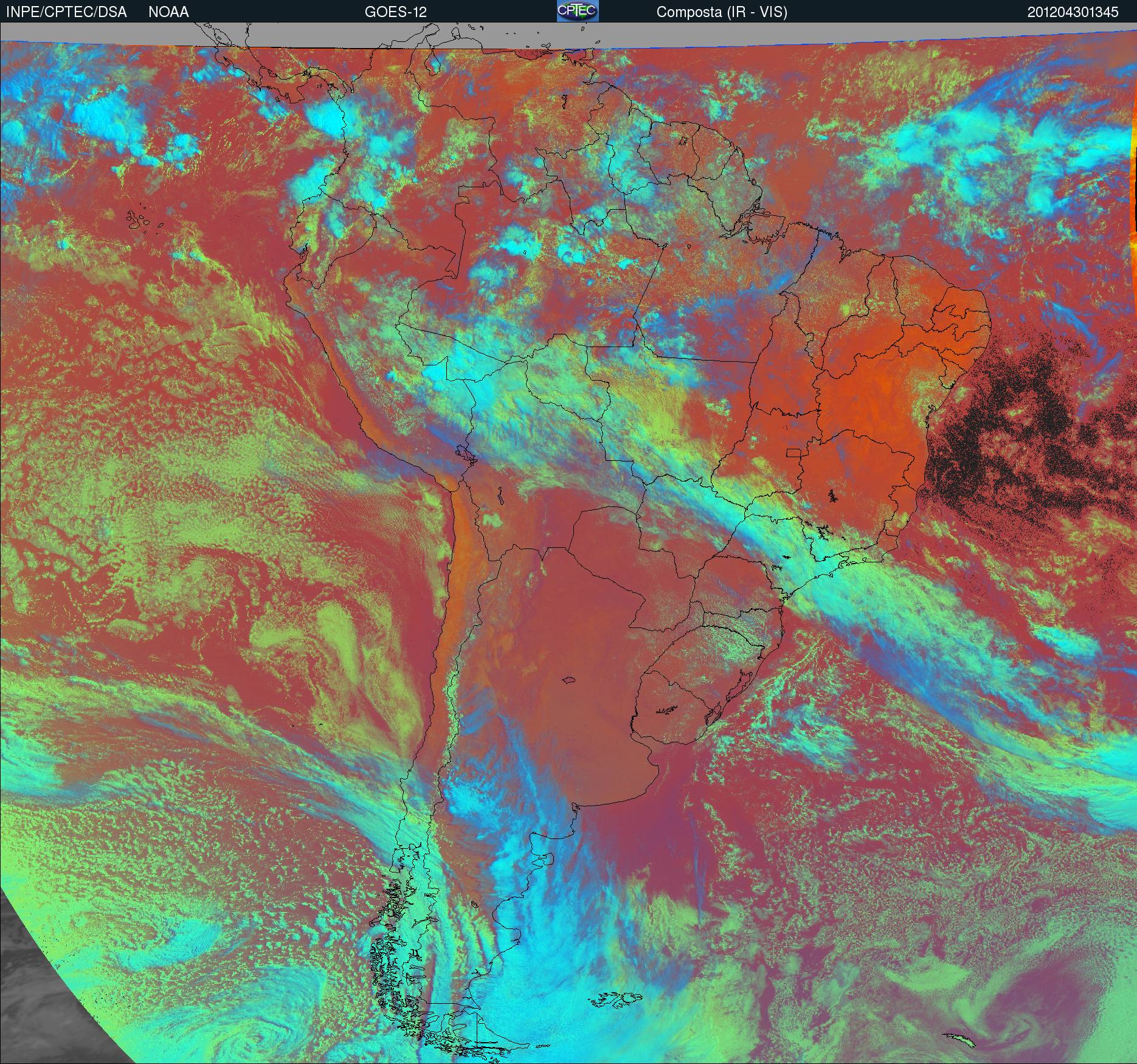Click the timestamp '201204301345'
Viewport: 1137px width, 1064px height.
pos(1073,12)
